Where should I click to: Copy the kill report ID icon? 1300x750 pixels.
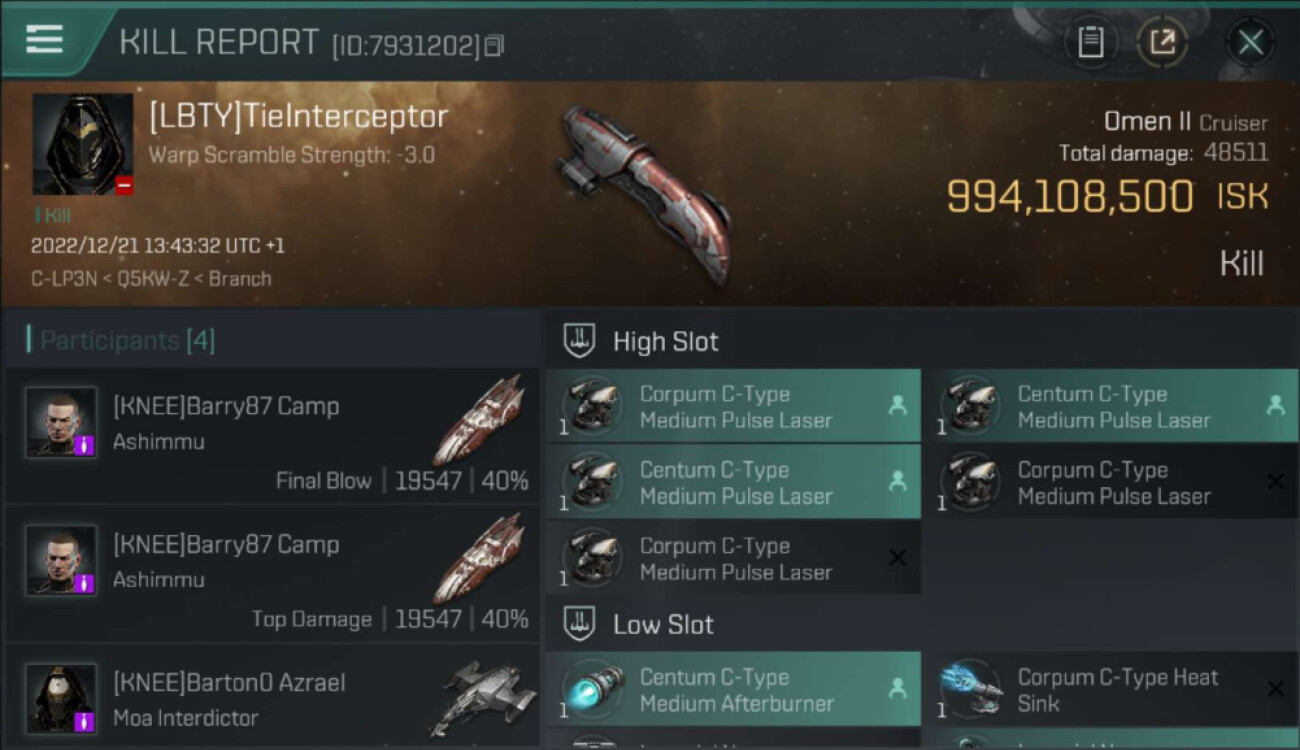pos(494,45)
